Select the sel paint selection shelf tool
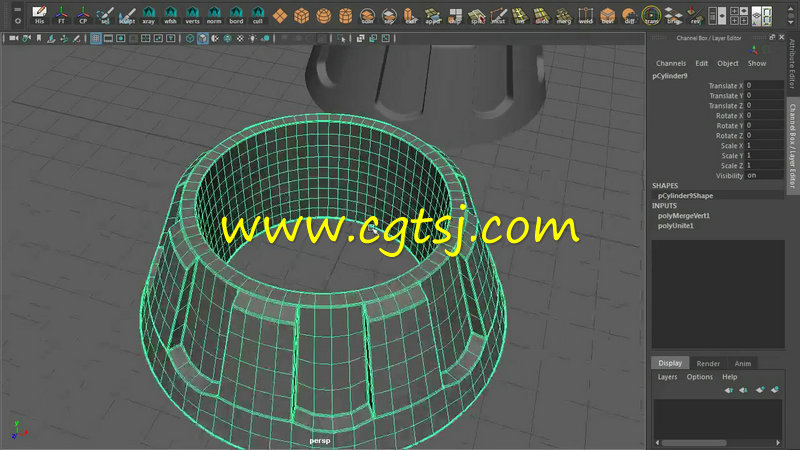This screenshot has width=800, height=450. [x=105, y=15]
